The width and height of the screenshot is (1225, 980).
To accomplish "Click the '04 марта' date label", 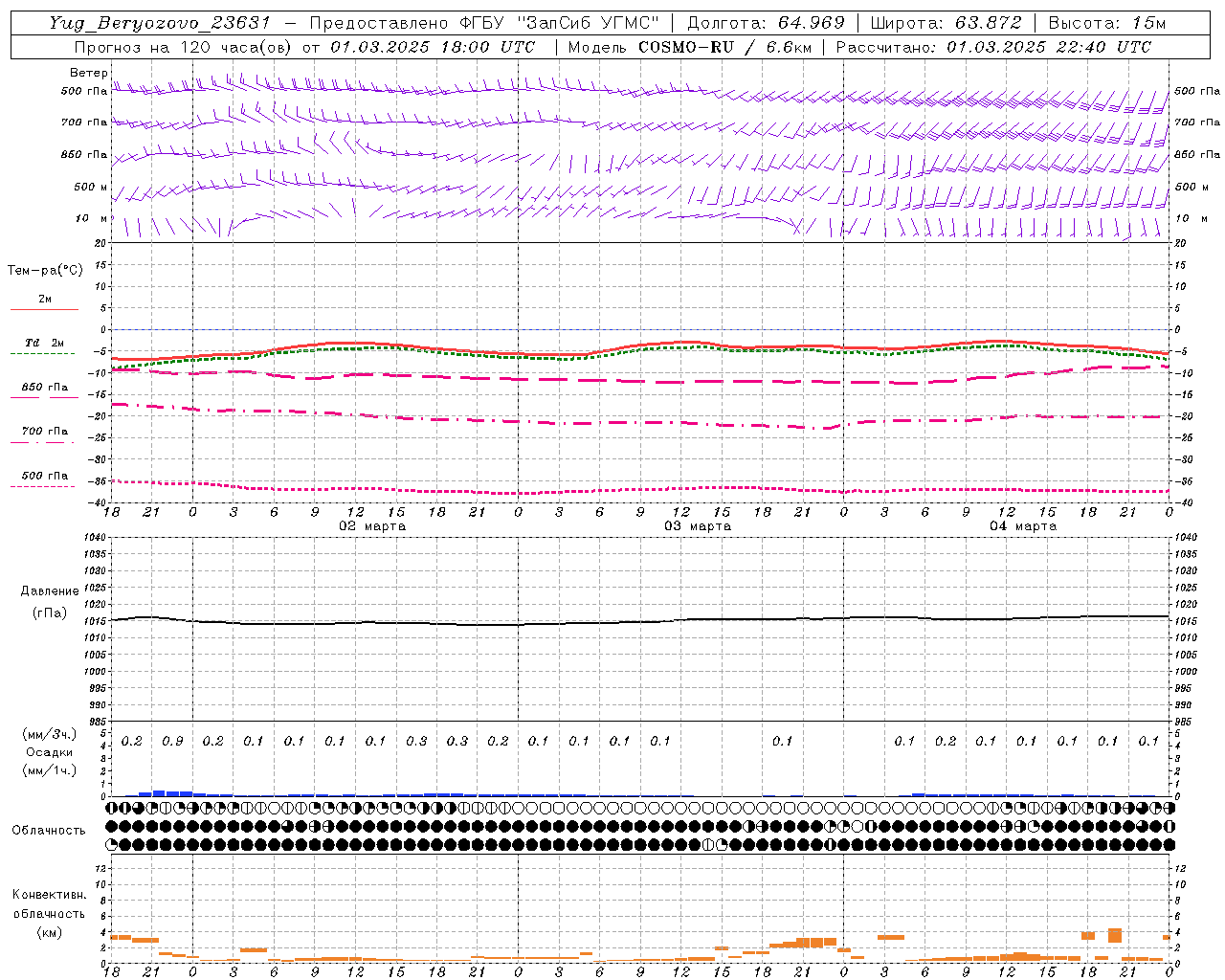I will (1023, 526).
